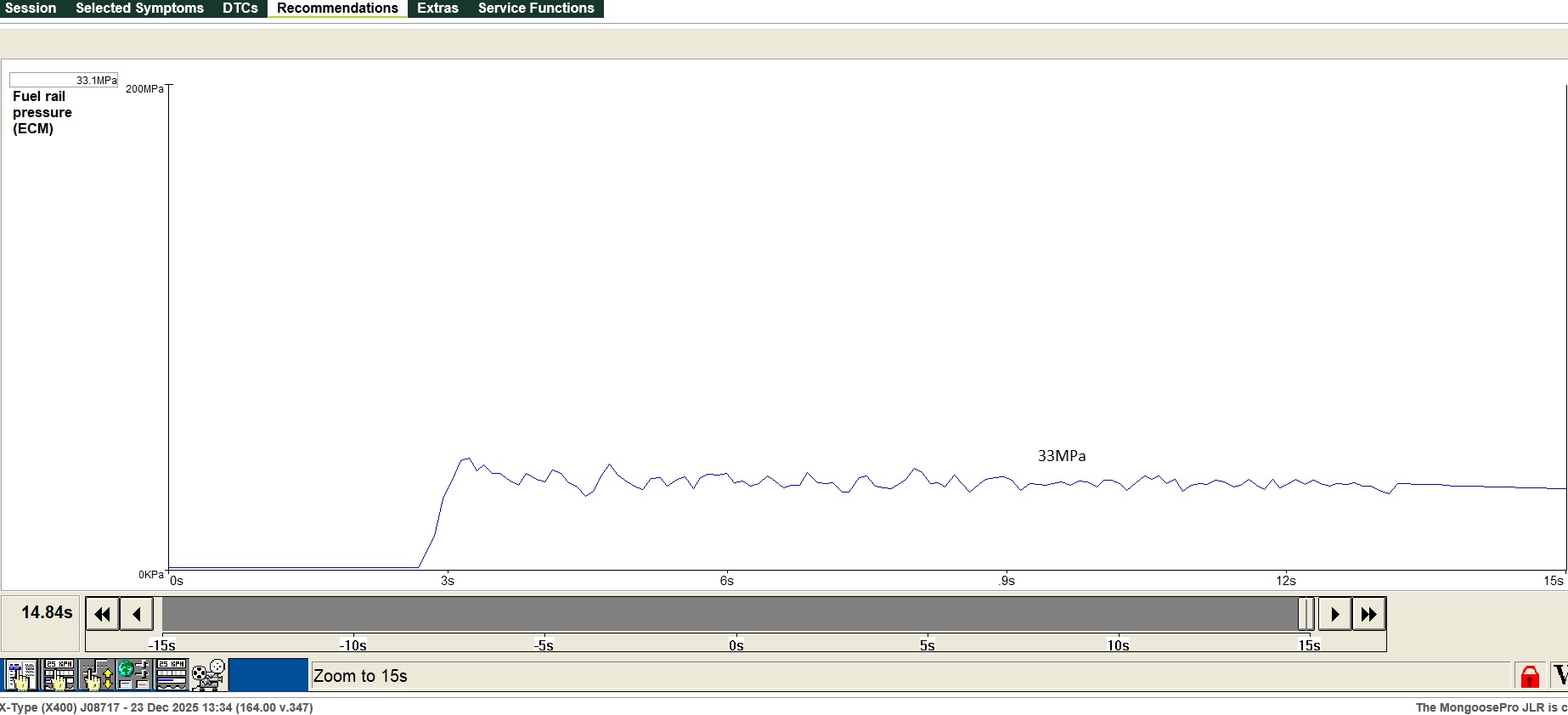This screenshot has height=715, width=1568.
Task: Open the Session tab
Action: pyautogui.click(x=31, y=8)
